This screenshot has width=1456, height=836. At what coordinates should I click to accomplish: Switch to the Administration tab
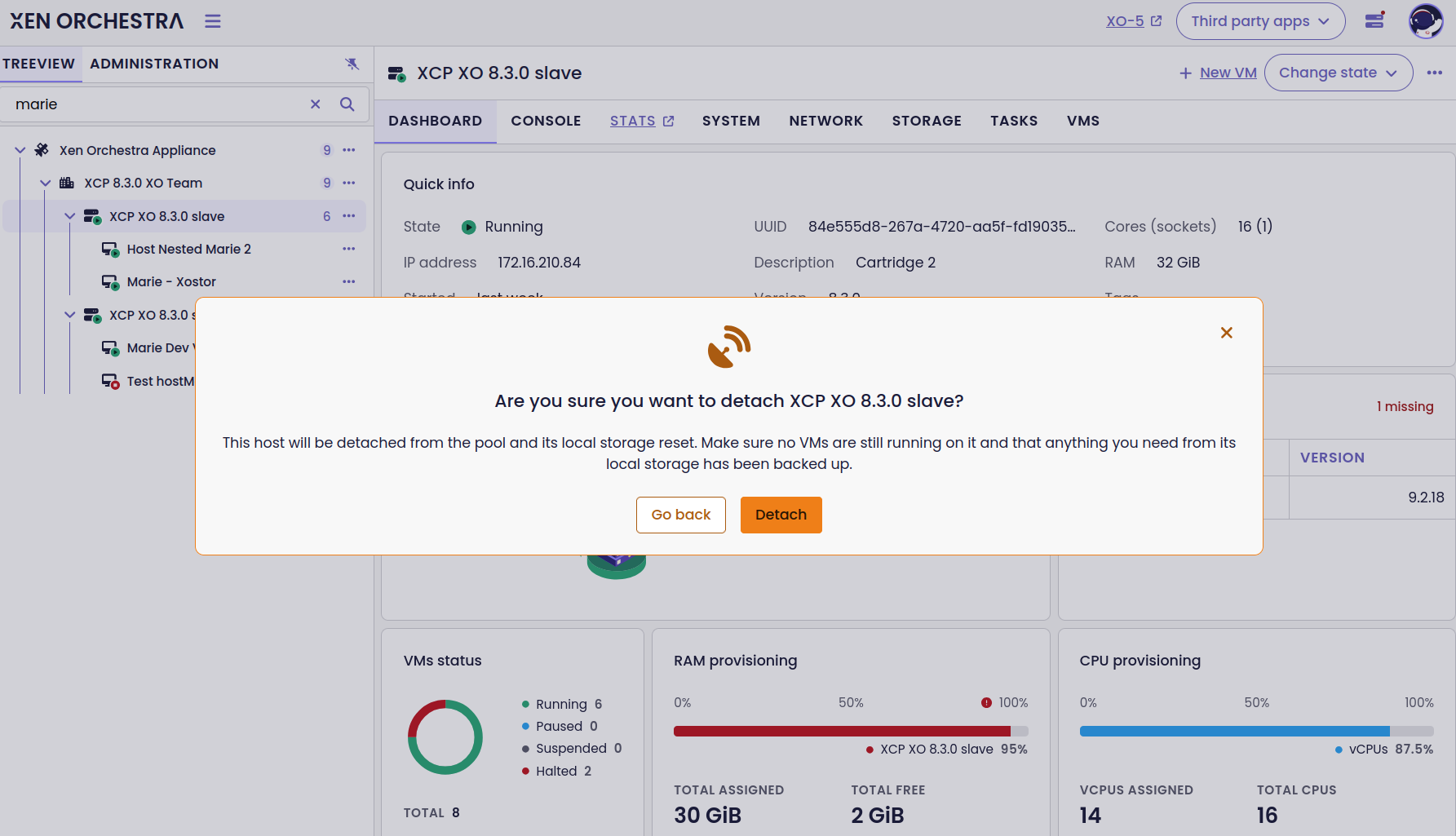click(154, 64)
